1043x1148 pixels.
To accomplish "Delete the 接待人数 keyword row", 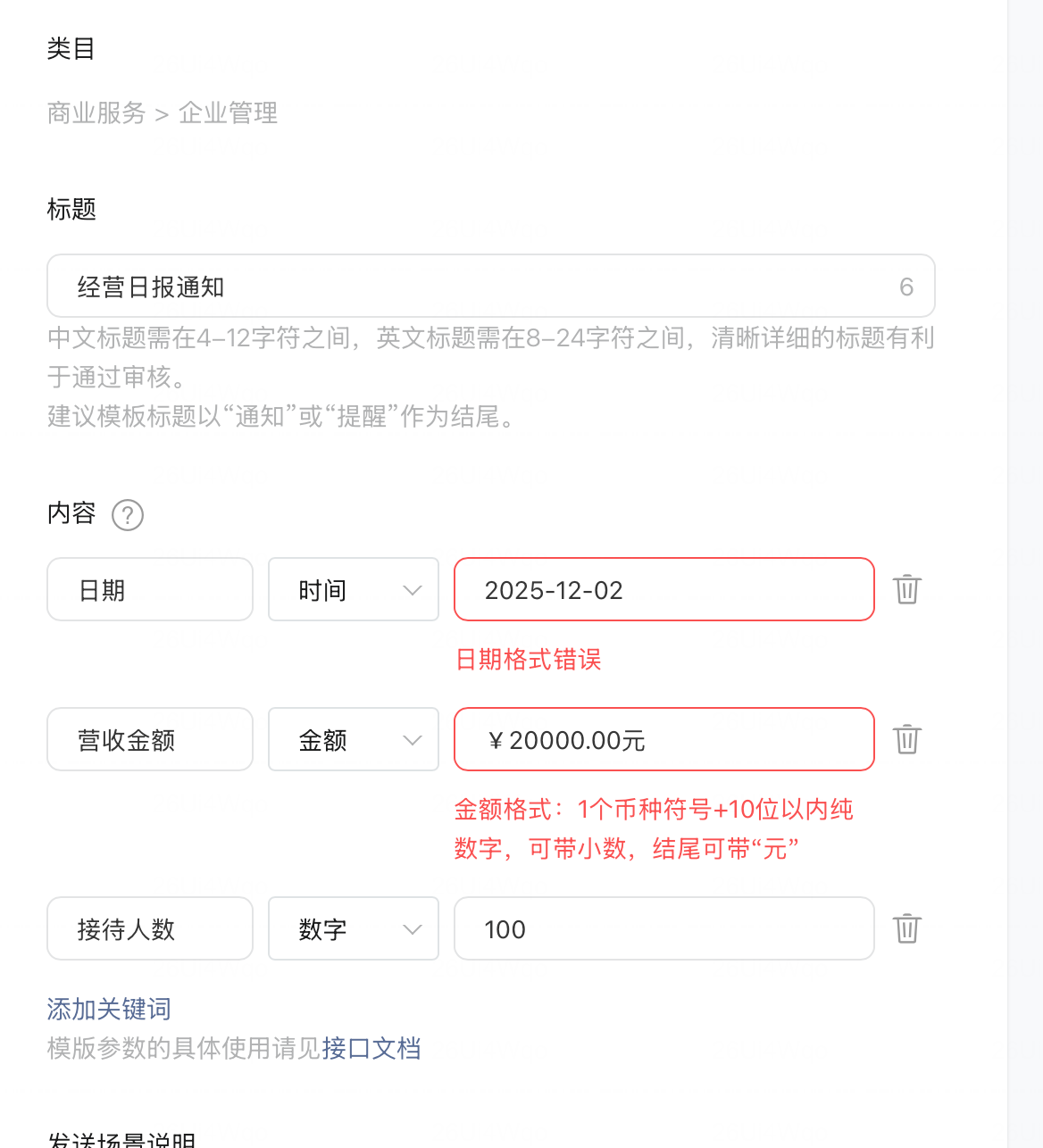I will (x=906, y=928).
